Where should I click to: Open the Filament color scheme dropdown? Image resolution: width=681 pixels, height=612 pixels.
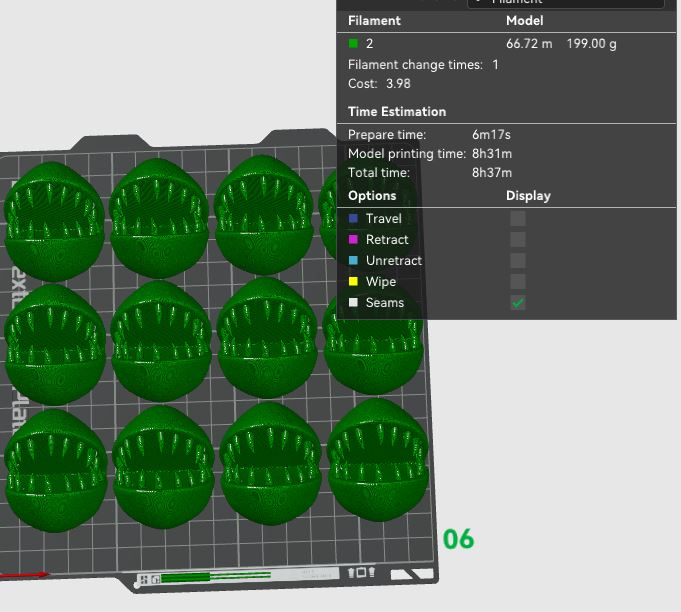click(x=565, y=3)
